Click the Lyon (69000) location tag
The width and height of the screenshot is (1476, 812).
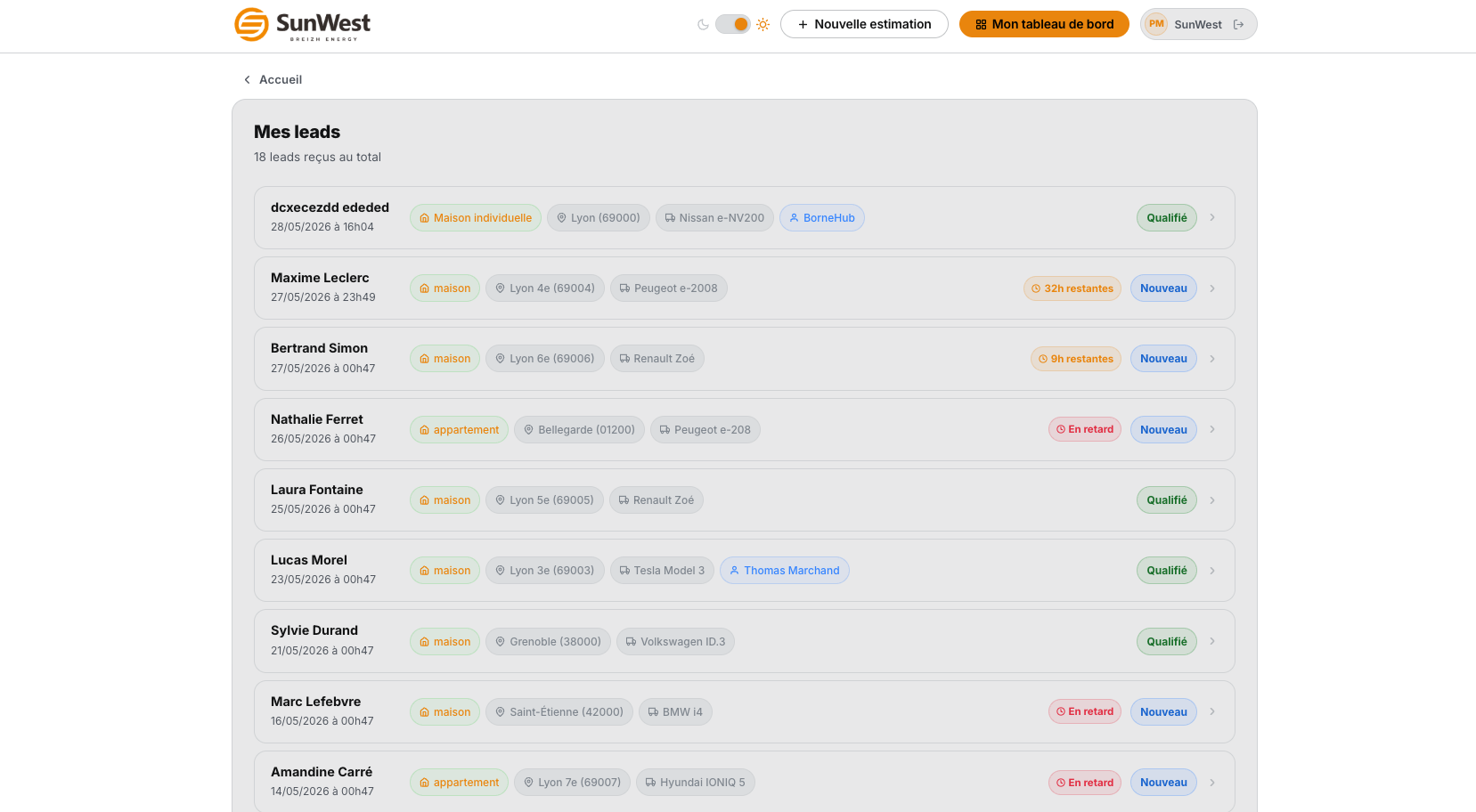coord(599,218)
